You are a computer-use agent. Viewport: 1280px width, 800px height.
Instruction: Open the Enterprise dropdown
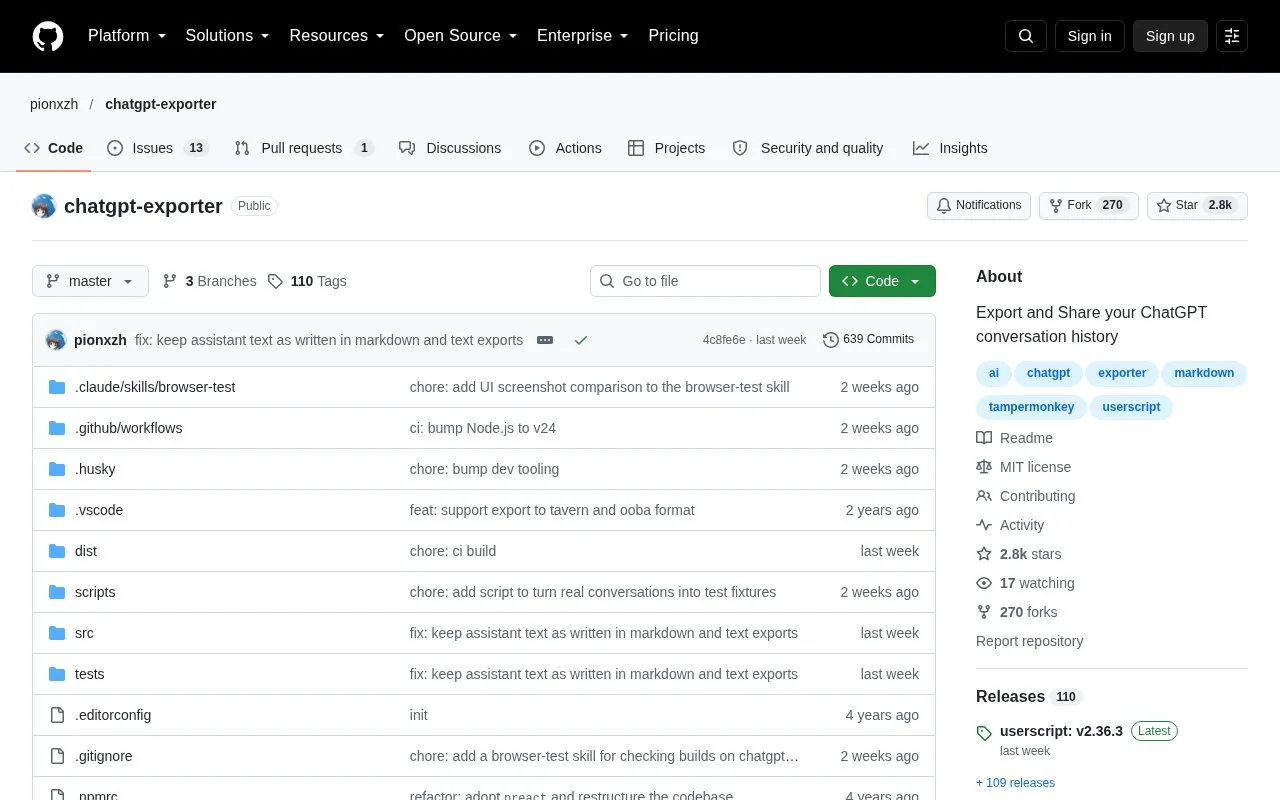coord(583,36)
